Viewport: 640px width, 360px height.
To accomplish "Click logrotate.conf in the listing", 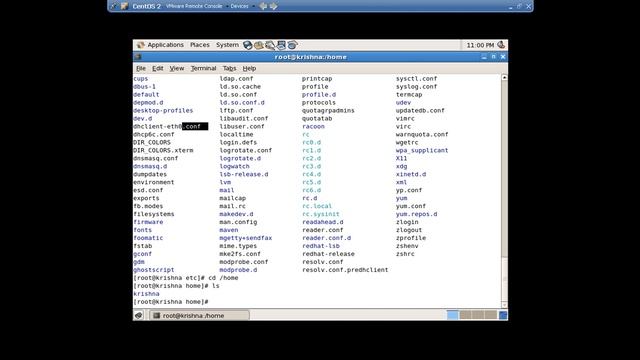I will 245,150.
